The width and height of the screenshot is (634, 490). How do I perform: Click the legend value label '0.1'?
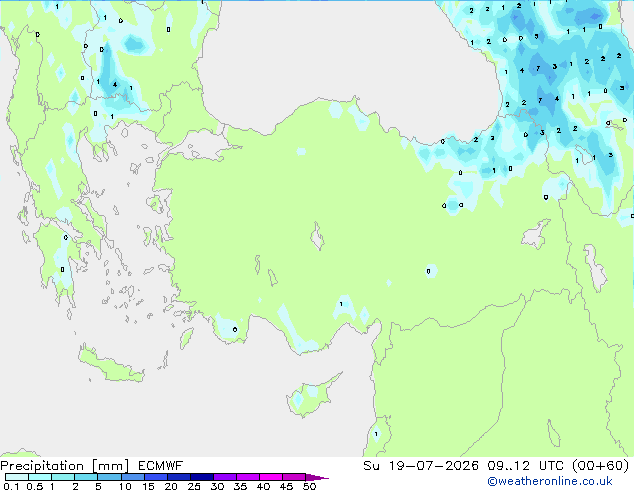coord(11,486)
